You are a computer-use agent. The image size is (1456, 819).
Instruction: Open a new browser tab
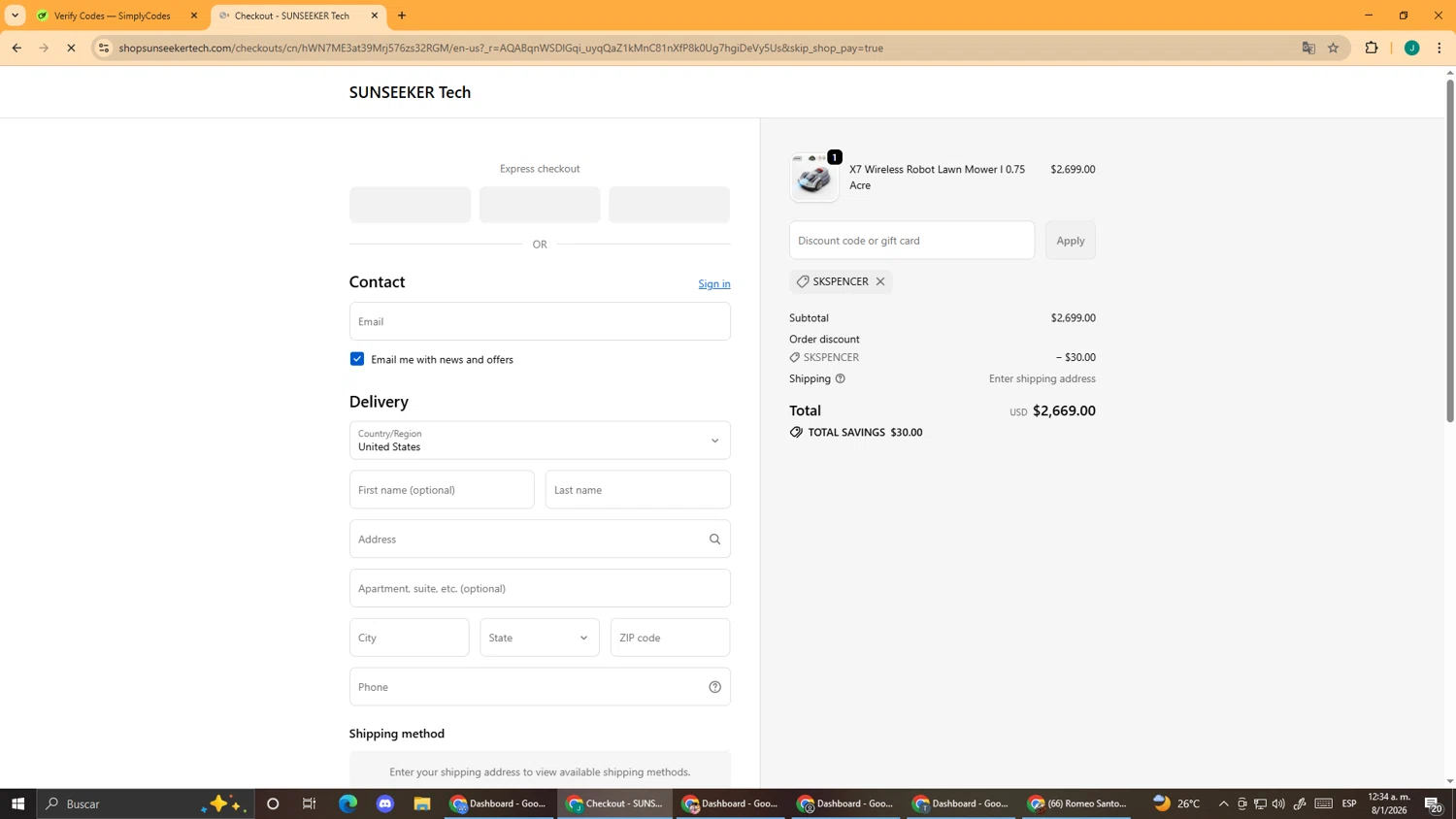click(x=402, y=16)
